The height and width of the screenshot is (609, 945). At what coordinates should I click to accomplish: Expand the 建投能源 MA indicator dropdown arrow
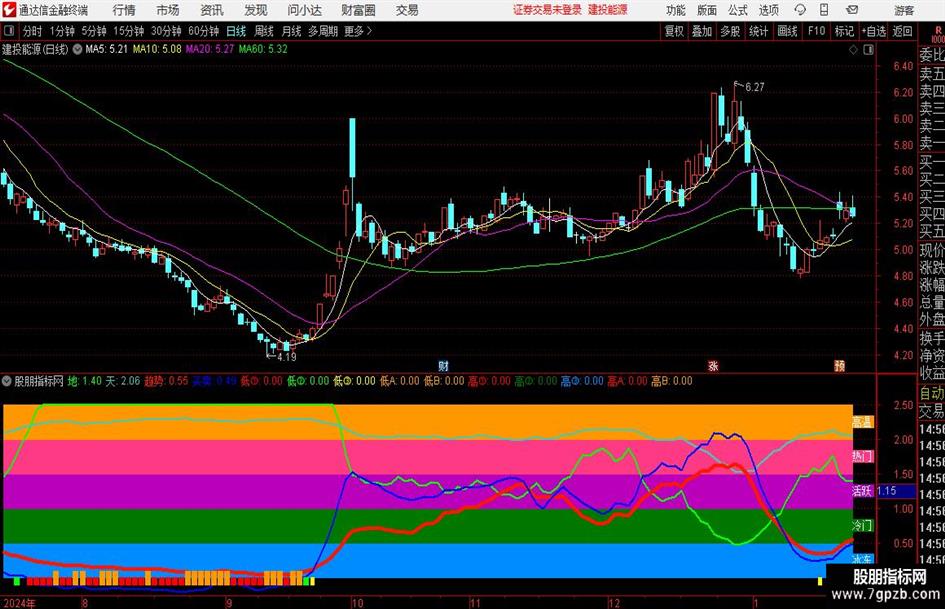(77, 49)
